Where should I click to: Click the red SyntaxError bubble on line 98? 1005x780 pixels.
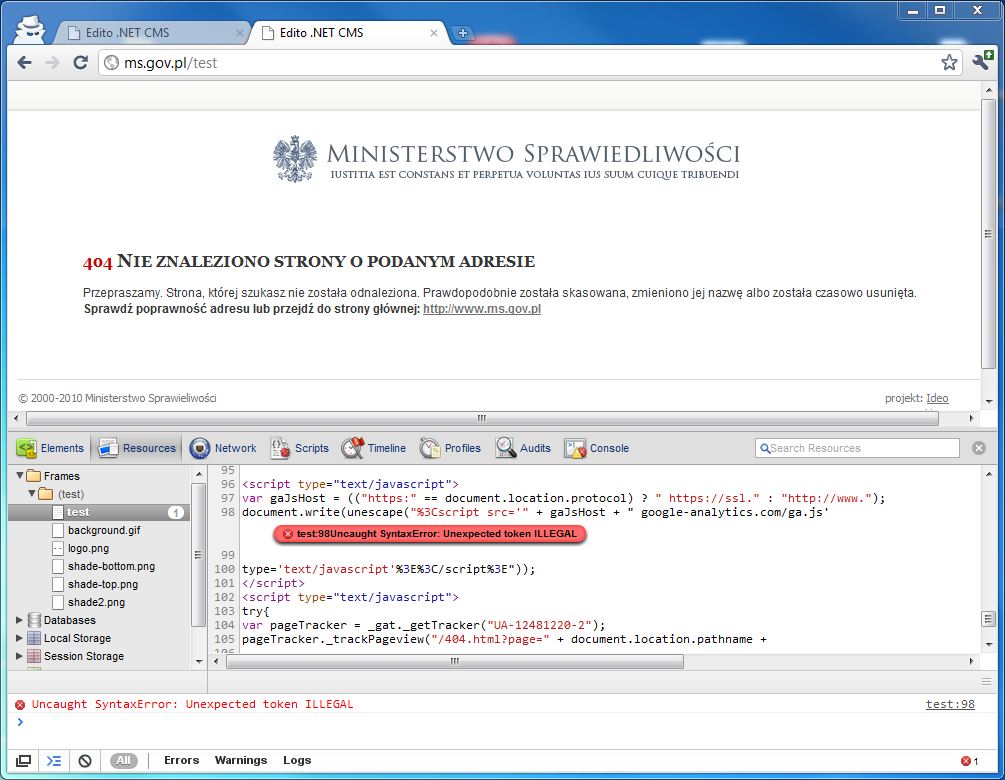(429, 534)
